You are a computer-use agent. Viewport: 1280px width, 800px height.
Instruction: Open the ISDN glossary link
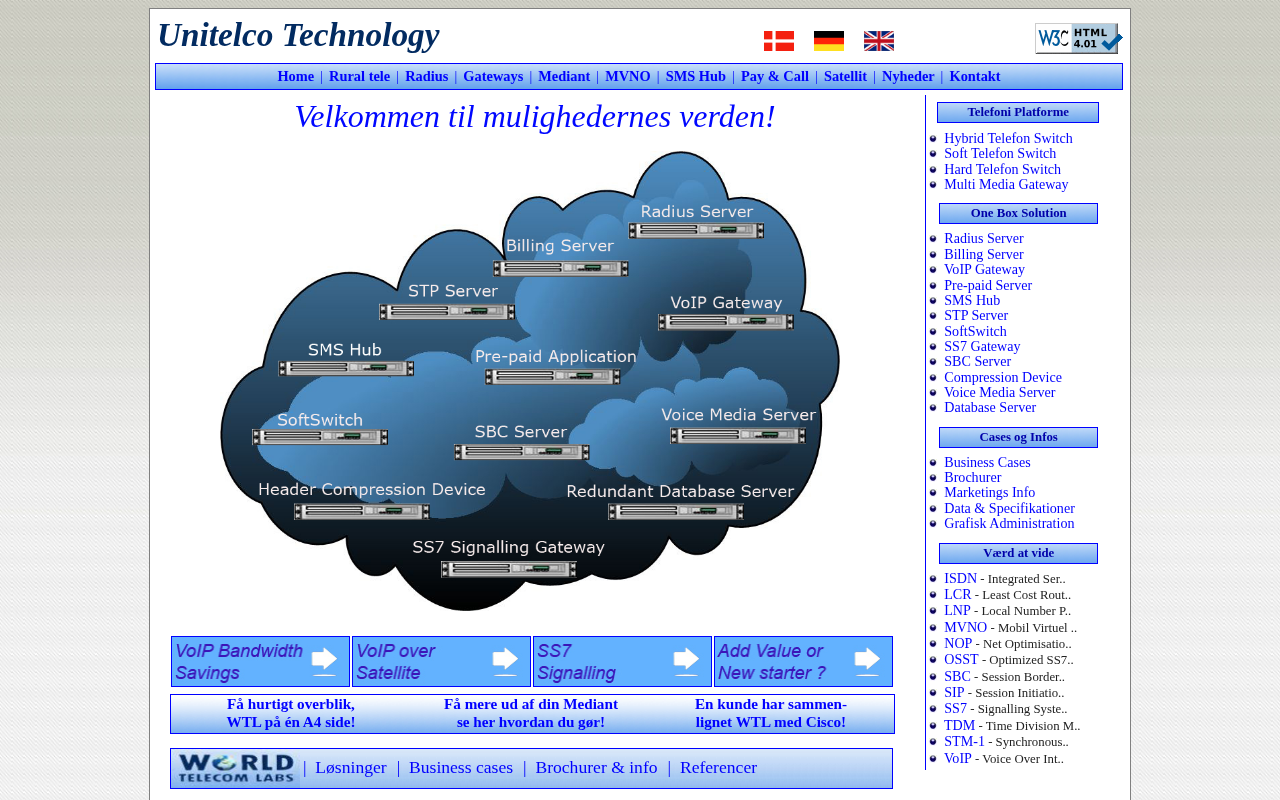pyautogui.click(x=960, y=579)
